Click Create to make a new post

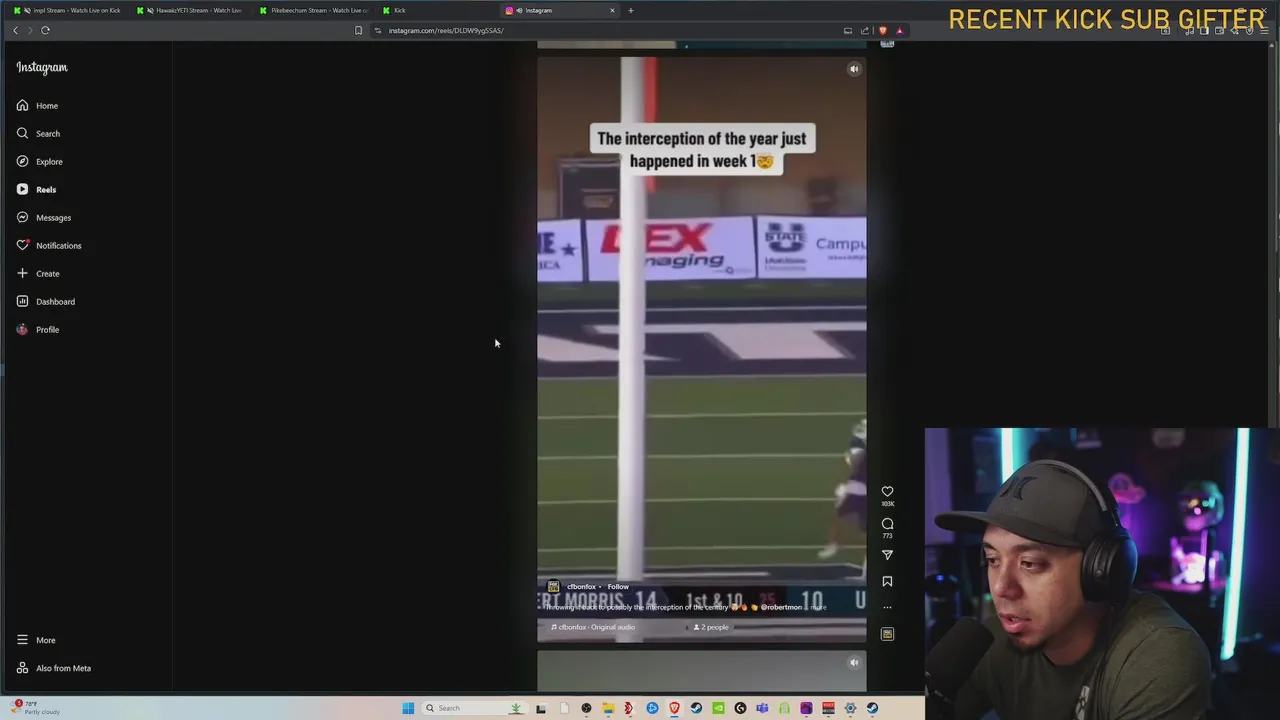[x=38, y=273]
